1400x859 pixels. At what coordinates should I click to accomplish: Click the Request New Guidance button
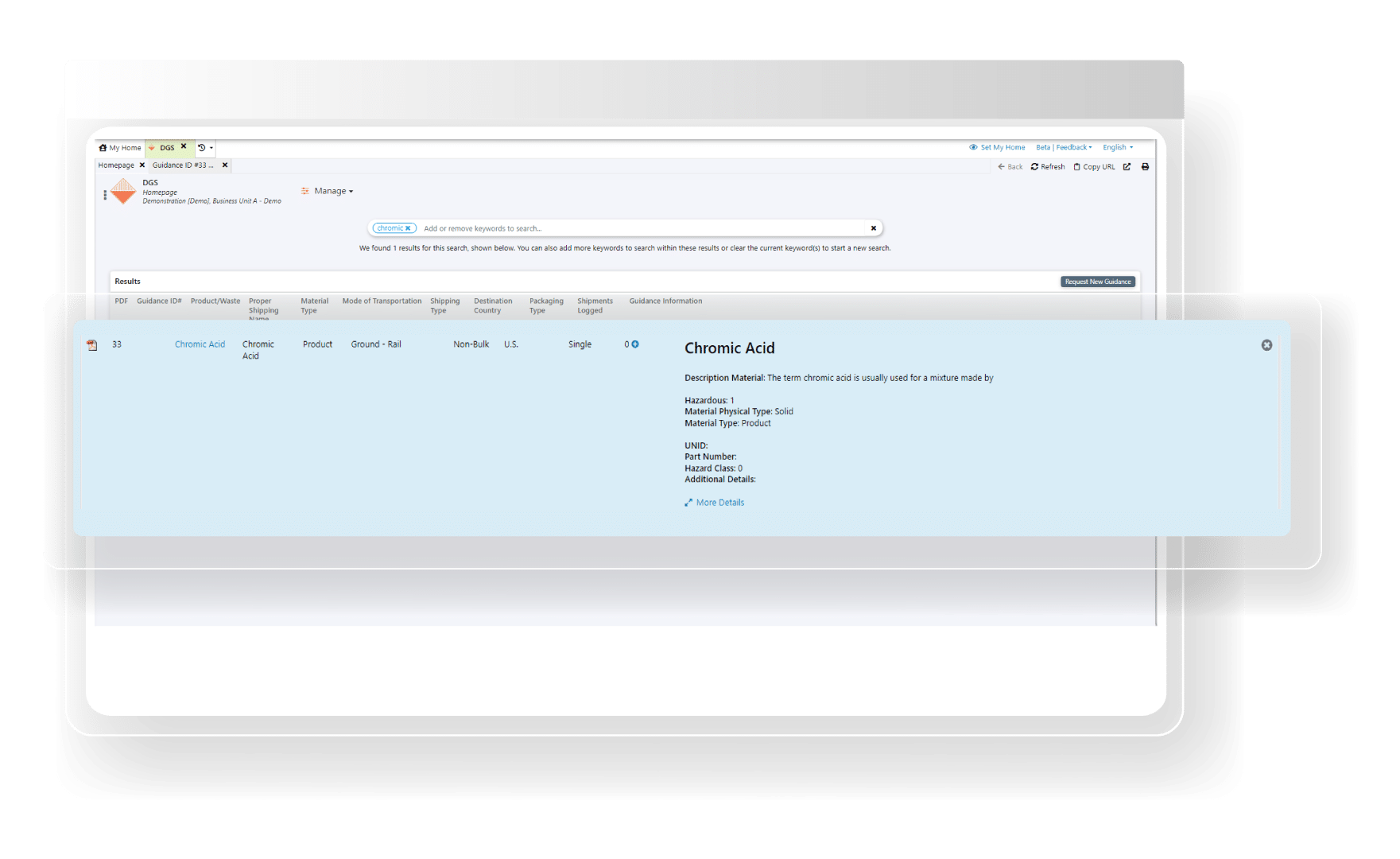click(x=1097, y=281)
